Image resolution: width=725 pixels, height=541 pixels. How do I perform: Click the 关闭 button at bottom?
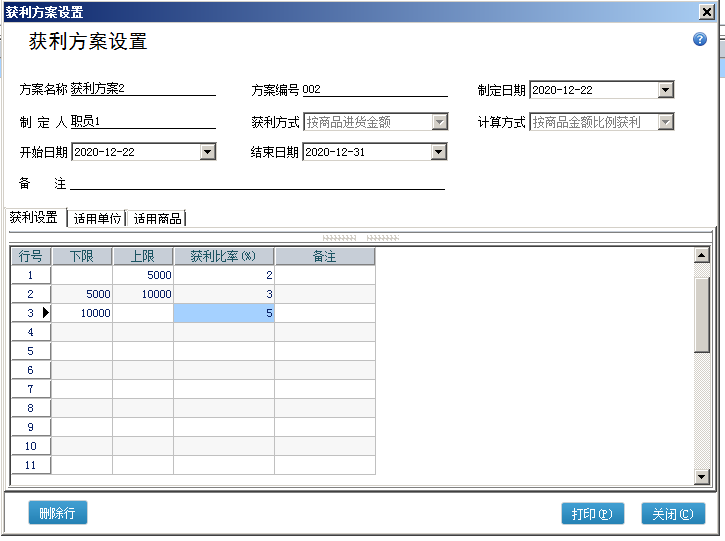(673, 514)
